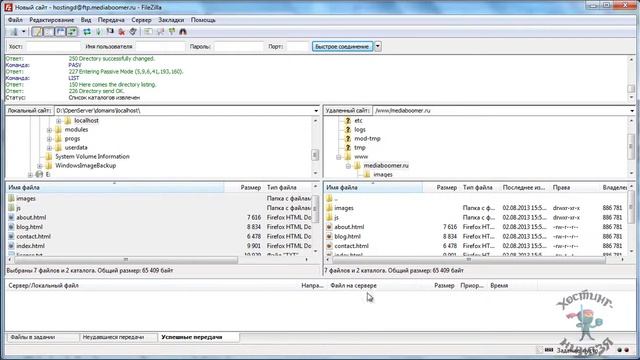
Task: Click the local js folder icon
Action: 11,208
